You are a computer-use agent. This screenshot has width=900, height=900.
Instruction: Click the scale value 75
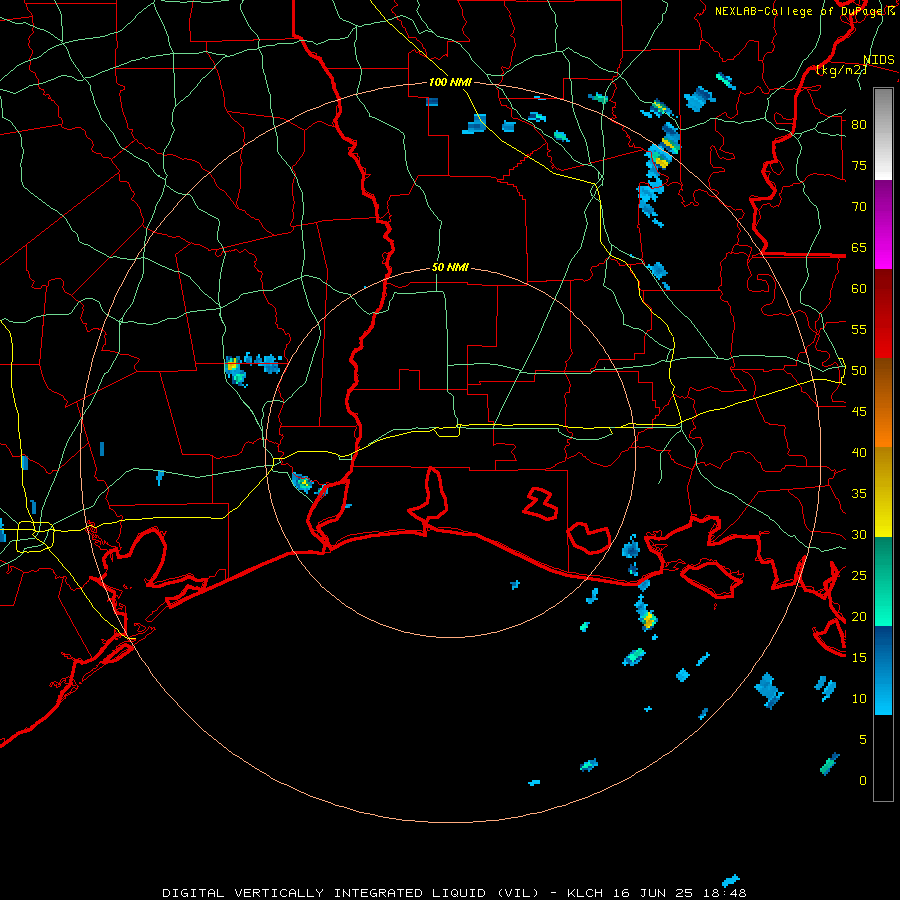(x=859, y=166)
